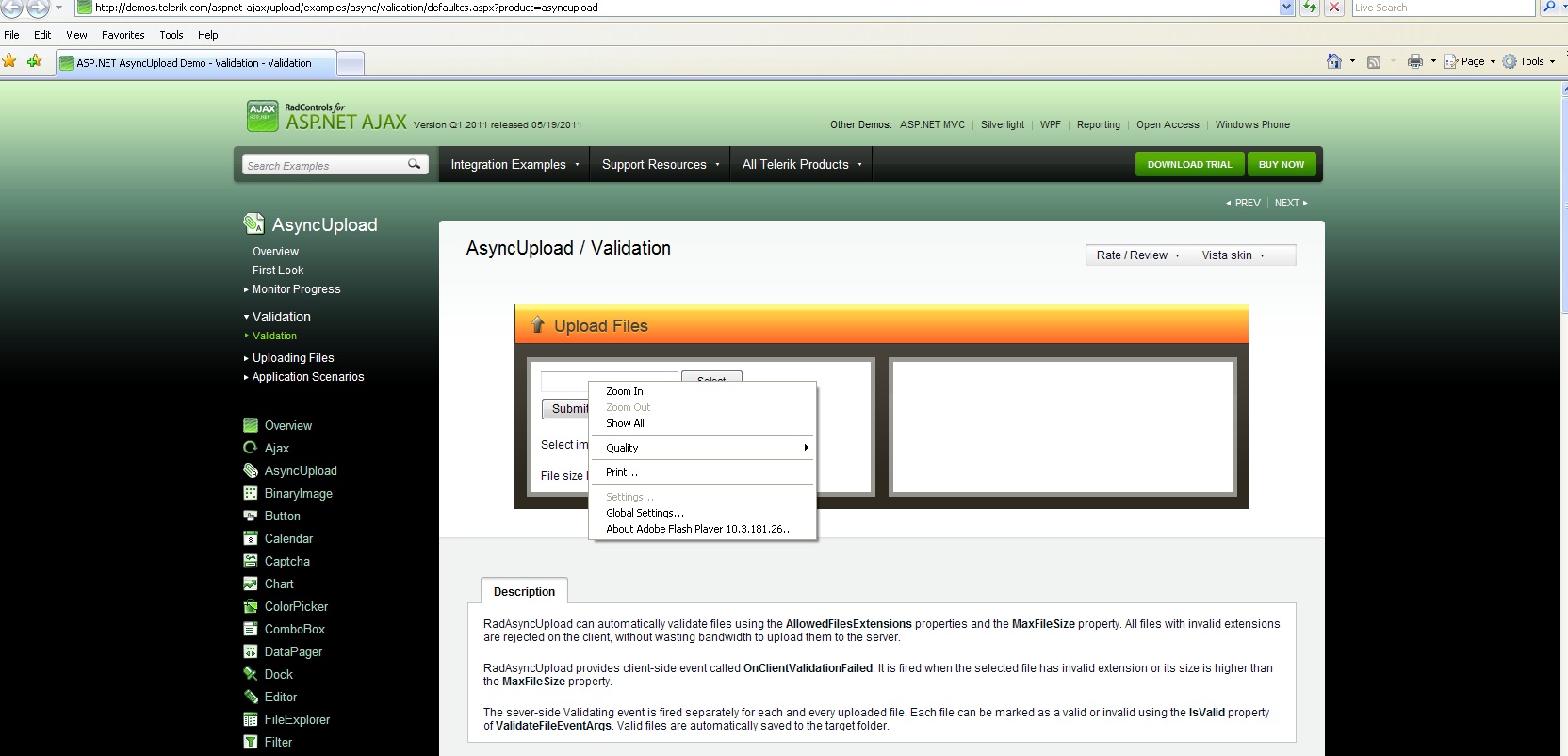
Task: Click the Dock control icon
Action: point(250,674)
